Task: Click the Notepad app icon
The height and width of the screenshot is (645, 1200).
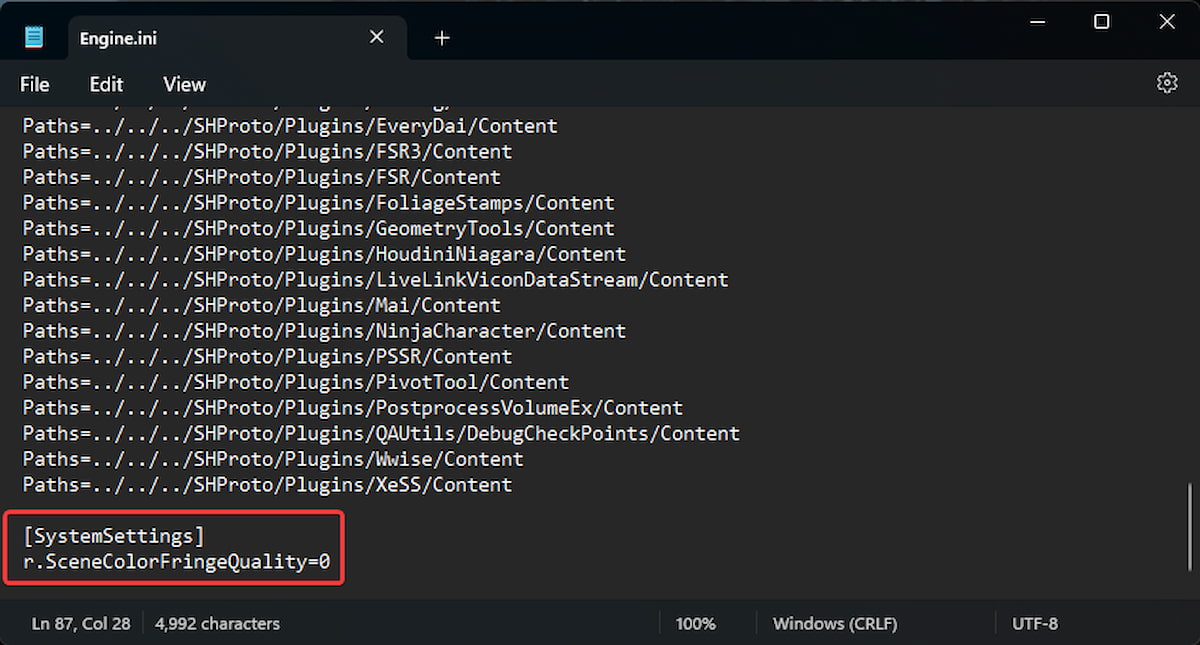Action: click(x=34, y=38)
